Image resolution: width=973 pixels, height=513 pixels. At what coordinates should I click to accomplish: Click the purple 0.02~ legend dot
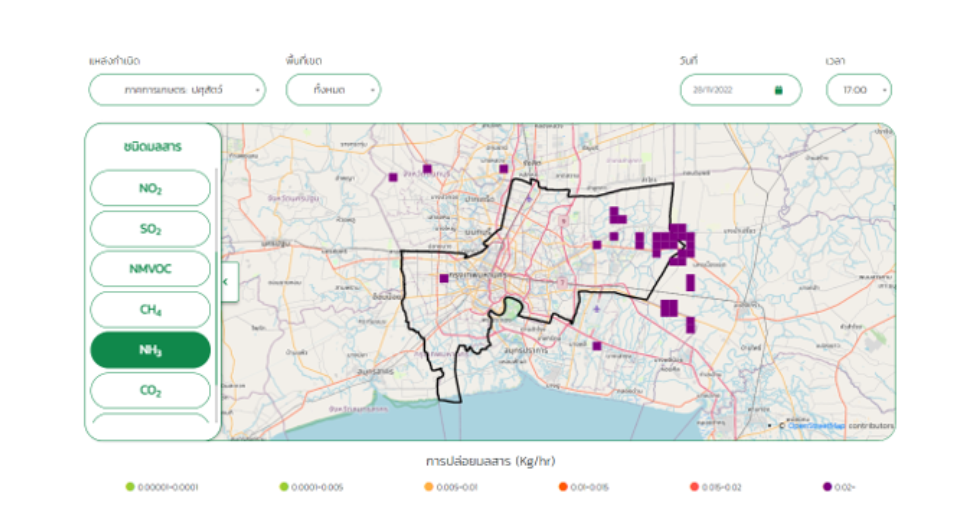(x=827, y=487)
